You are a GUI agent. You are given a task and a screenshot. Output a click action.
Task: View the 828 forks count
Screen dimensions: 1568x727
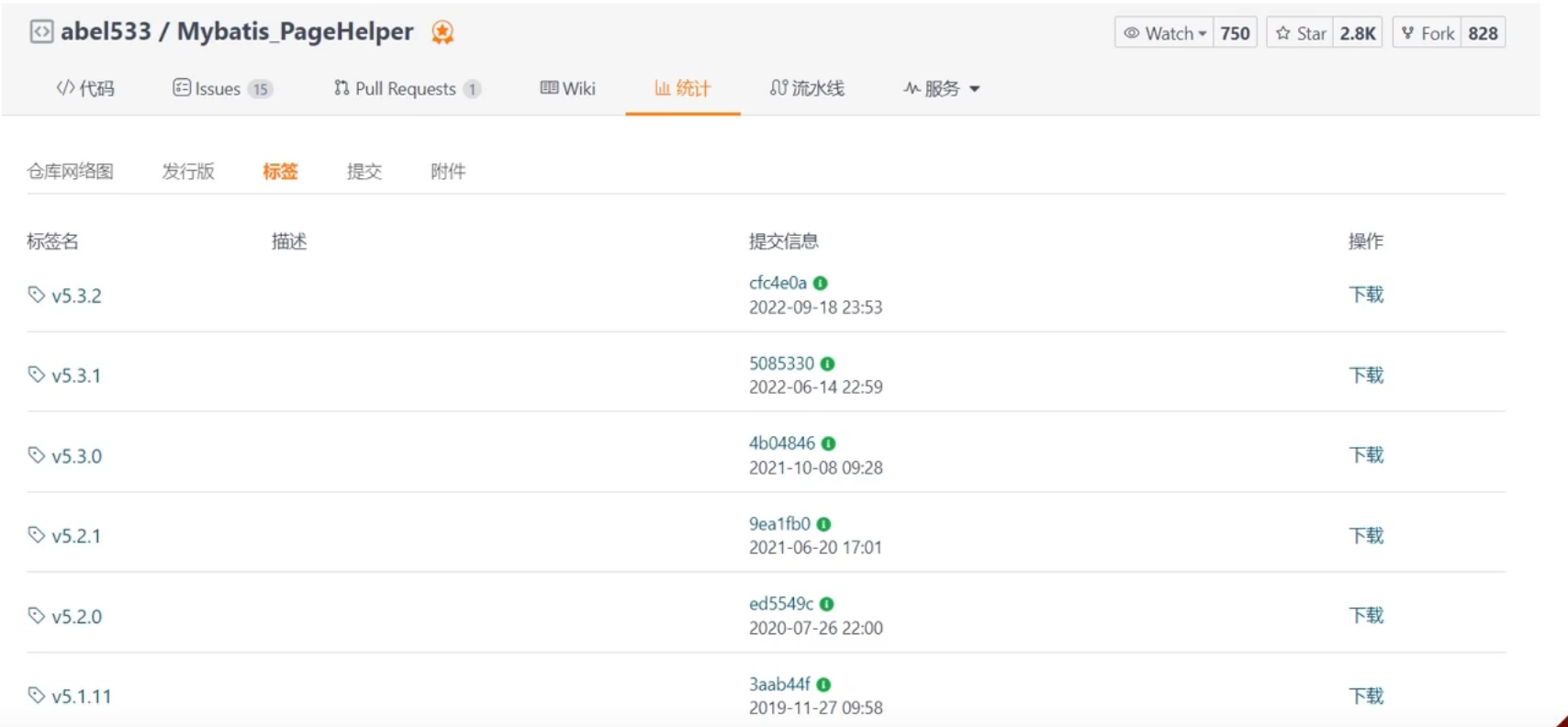coord(1483,33)
